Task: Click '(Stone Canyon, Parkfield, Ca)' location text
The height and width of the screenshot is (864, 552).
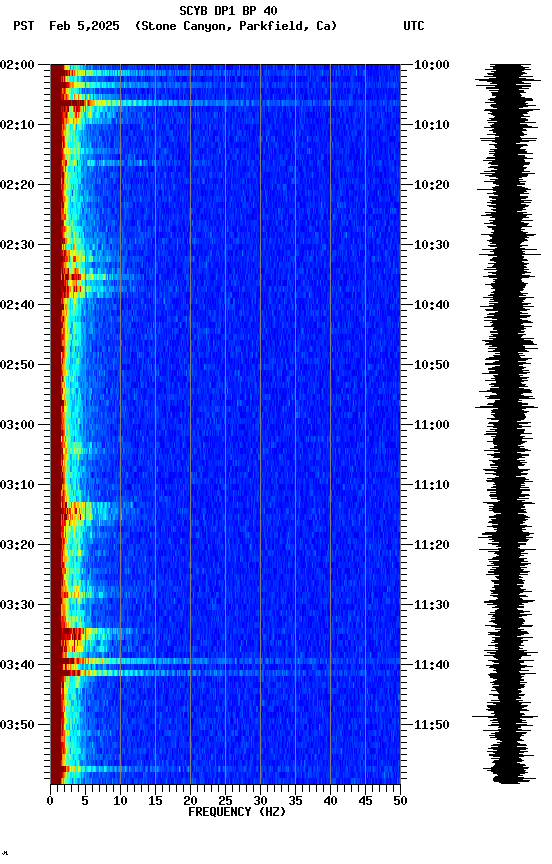Action: point(236,26)
